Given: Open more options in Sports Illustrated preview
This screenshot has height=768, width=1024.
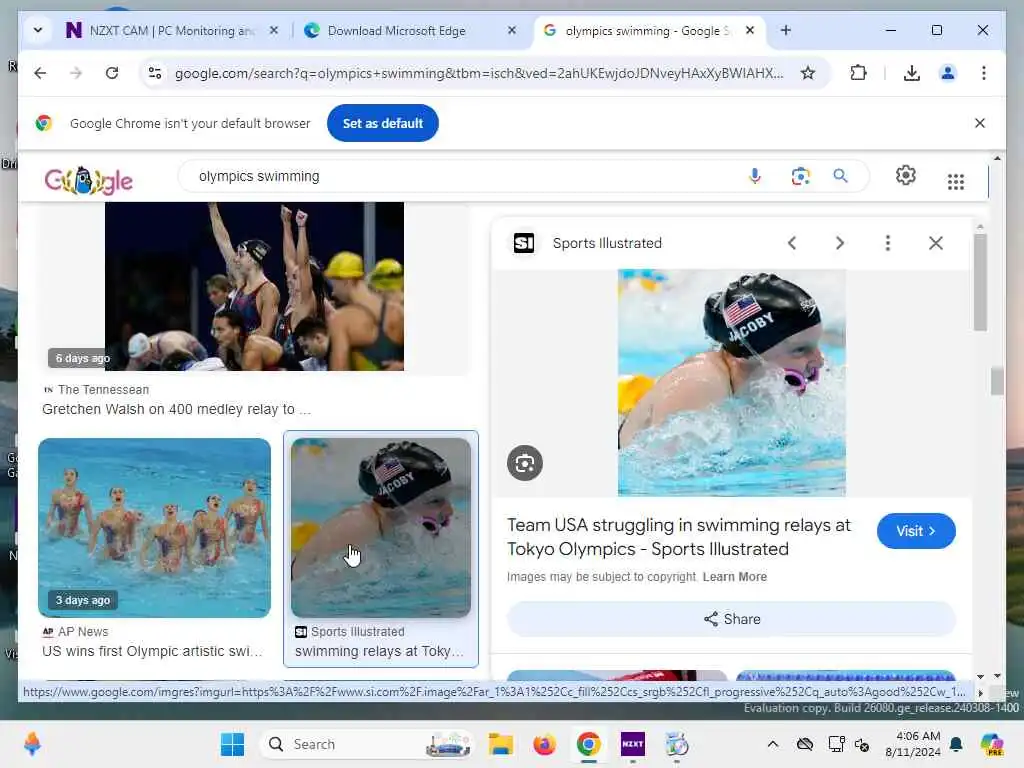Looking at the screenshot, I should tap(888, 244).
